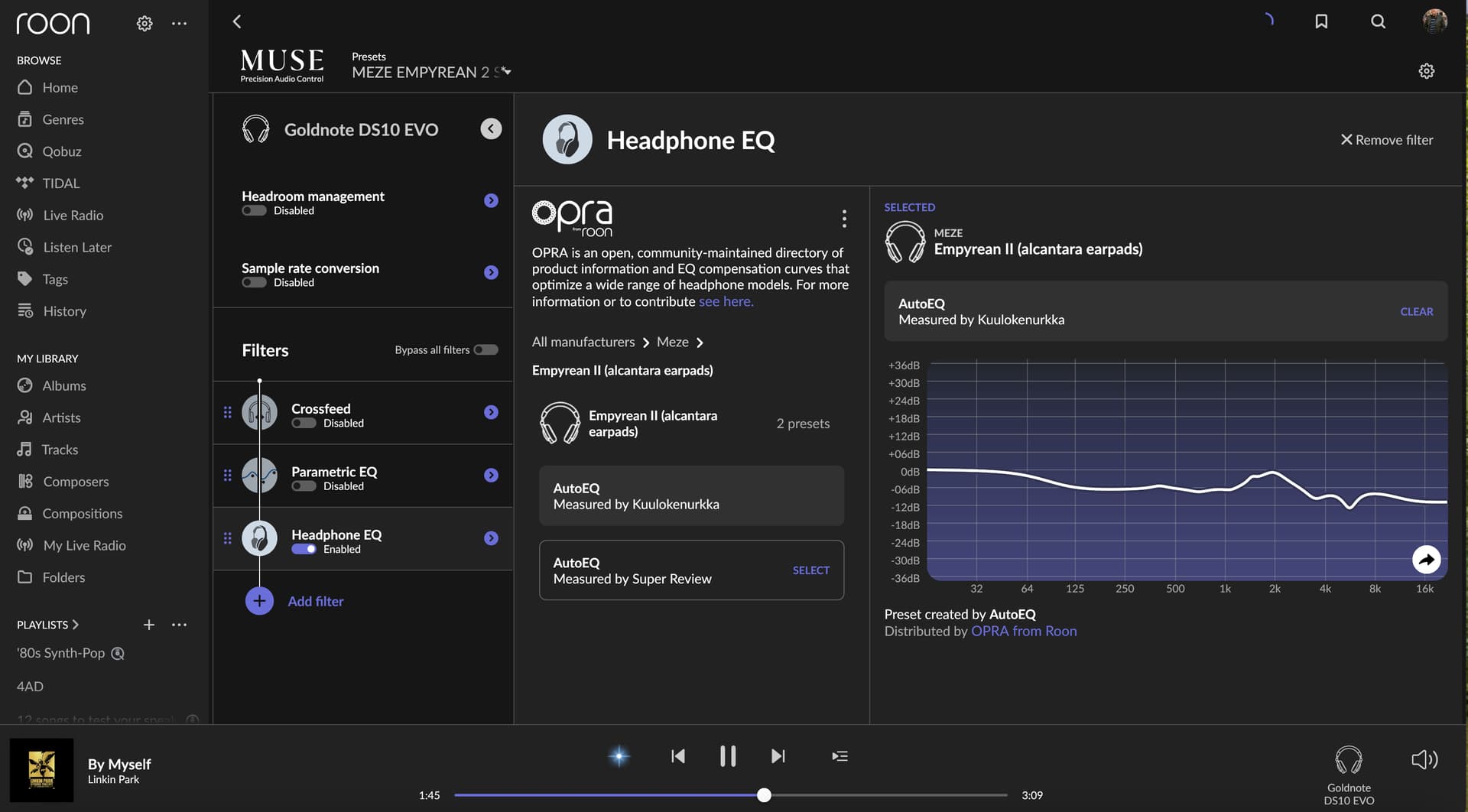Click the playback progress slider handle
The height and width of the screenshot is (812, 1468).
(764, 795)
